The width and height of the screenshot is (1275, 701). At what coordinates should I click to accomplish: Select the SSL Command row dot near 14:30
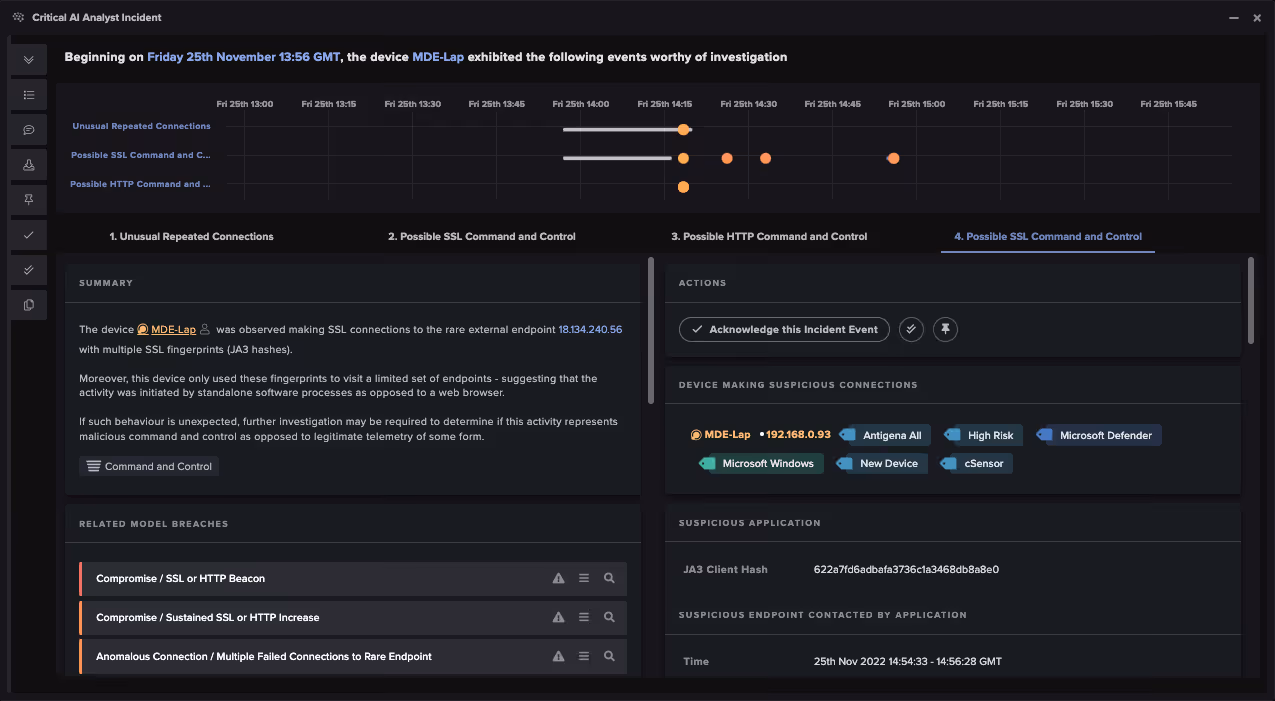pos(765,158)
